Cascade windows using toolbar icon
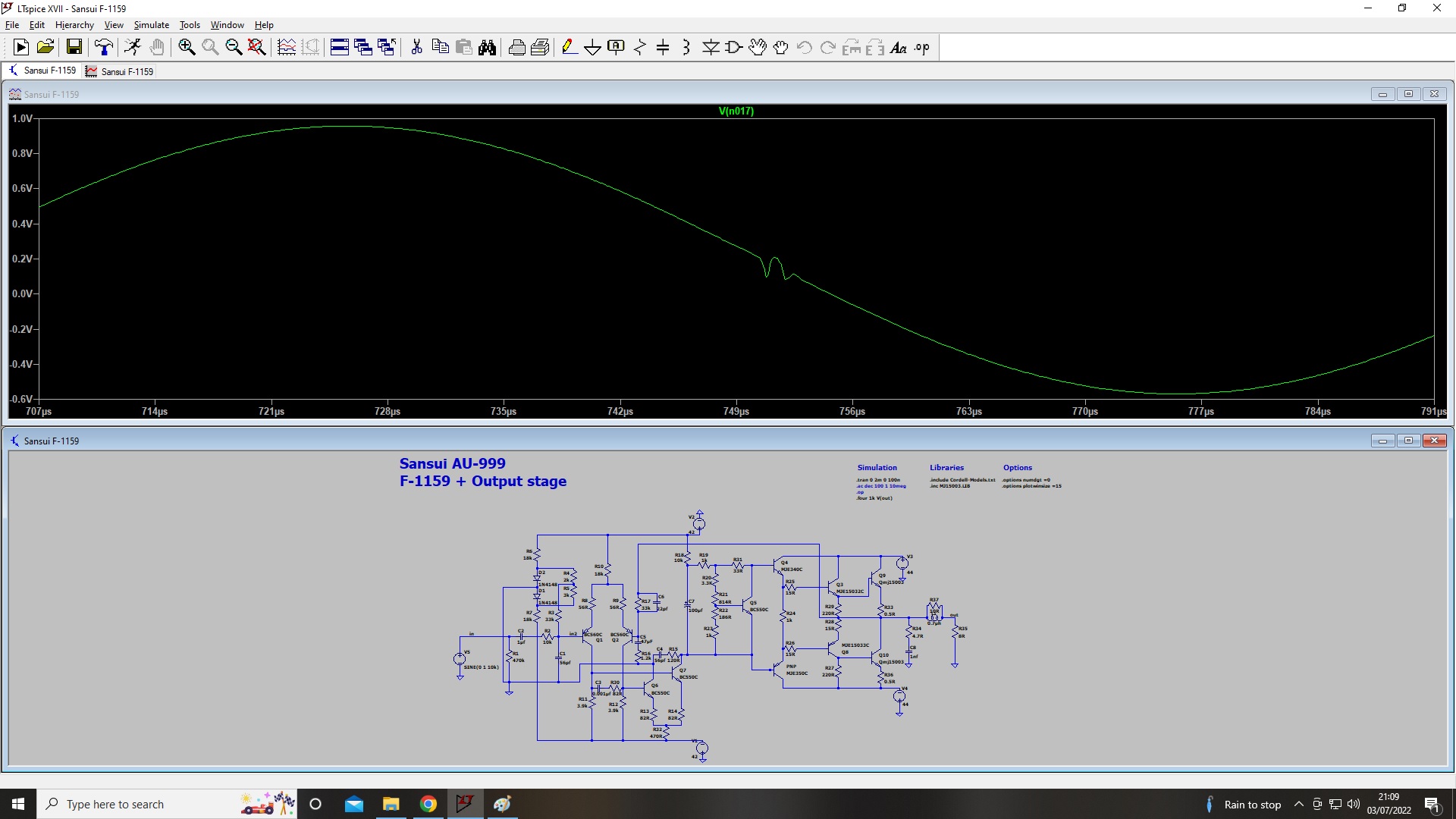 click(x=363, y=48)
